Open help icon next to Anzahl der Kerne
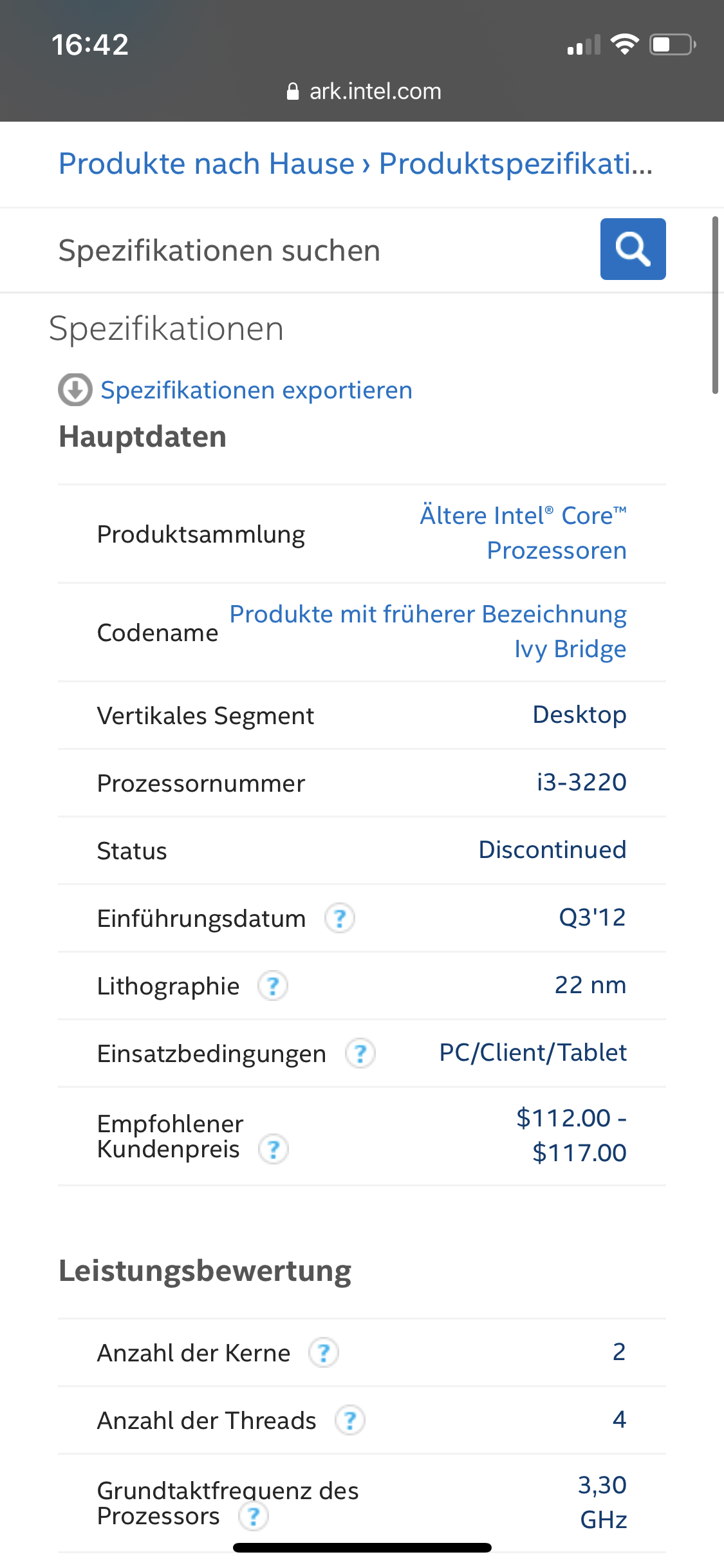Screen dimensions: 724x1568 pos(324,1353)
